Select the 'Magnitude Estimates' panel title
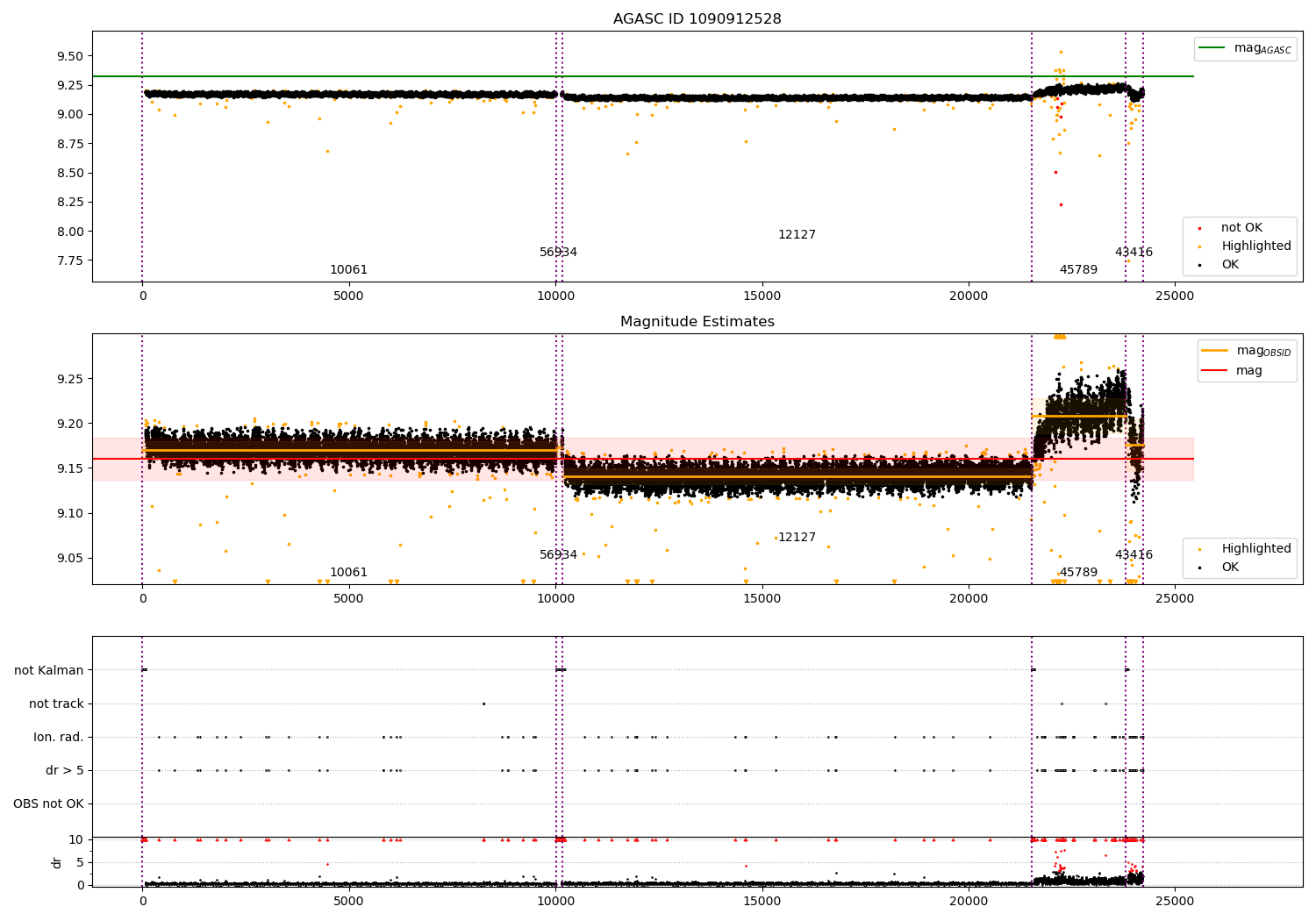This screenshot has width=1316, height=921. (697, 322)
